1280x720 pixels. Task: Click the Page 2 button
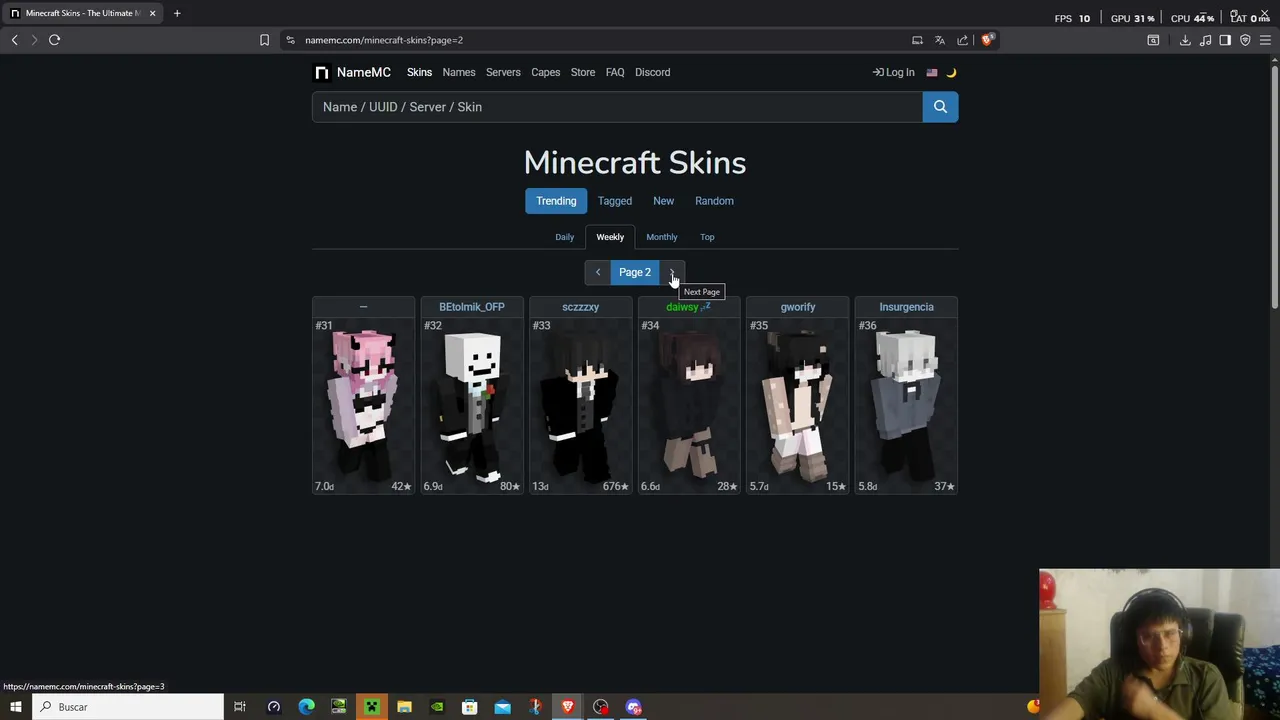(635, 272)
